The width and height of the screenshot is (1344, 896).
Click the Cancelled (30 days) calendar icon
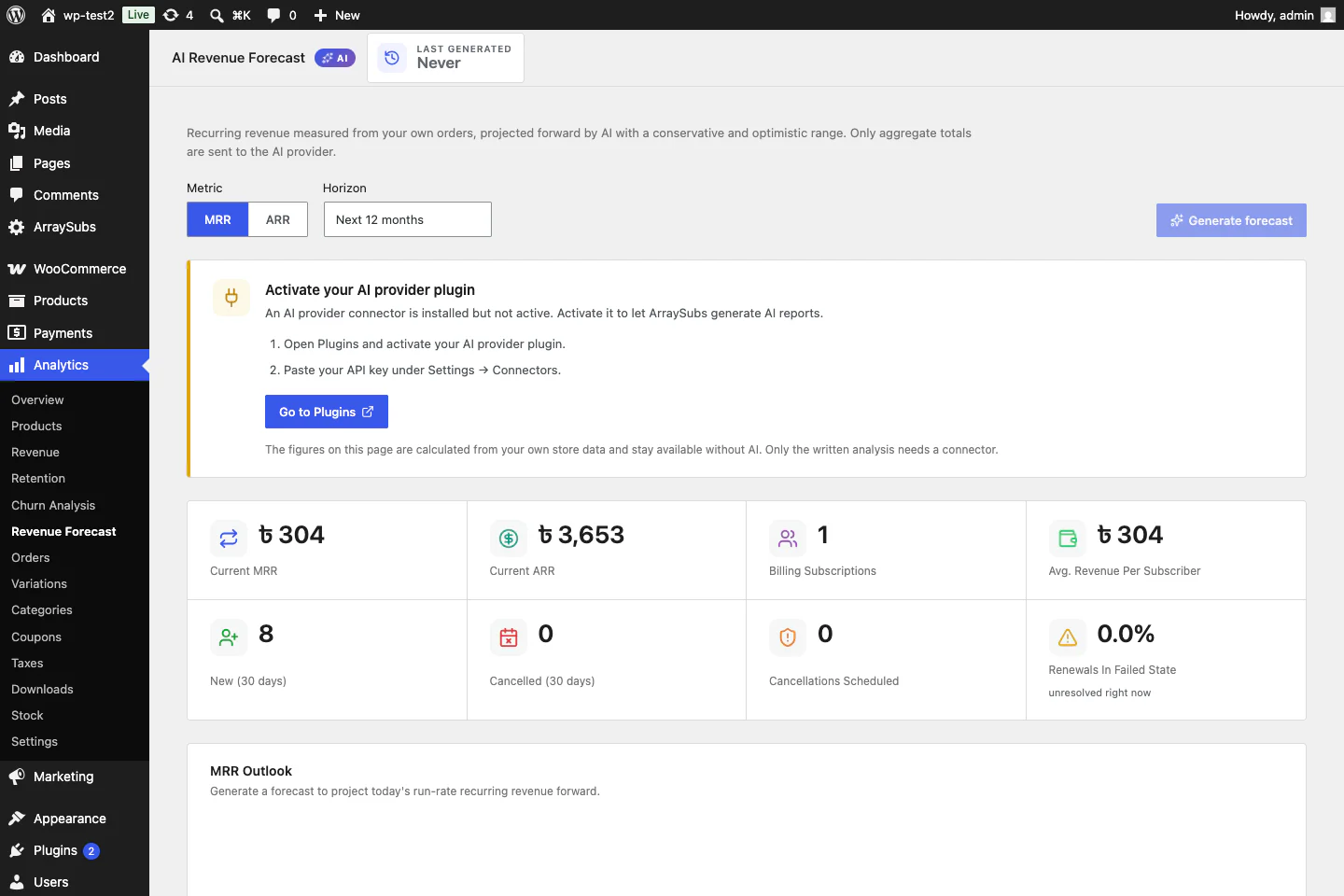[509, 637]
